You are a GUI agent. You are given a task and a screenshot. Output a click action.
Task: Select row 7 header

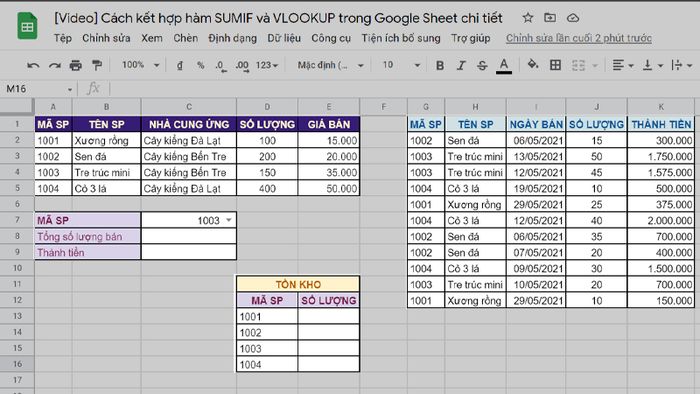(17, 220)
